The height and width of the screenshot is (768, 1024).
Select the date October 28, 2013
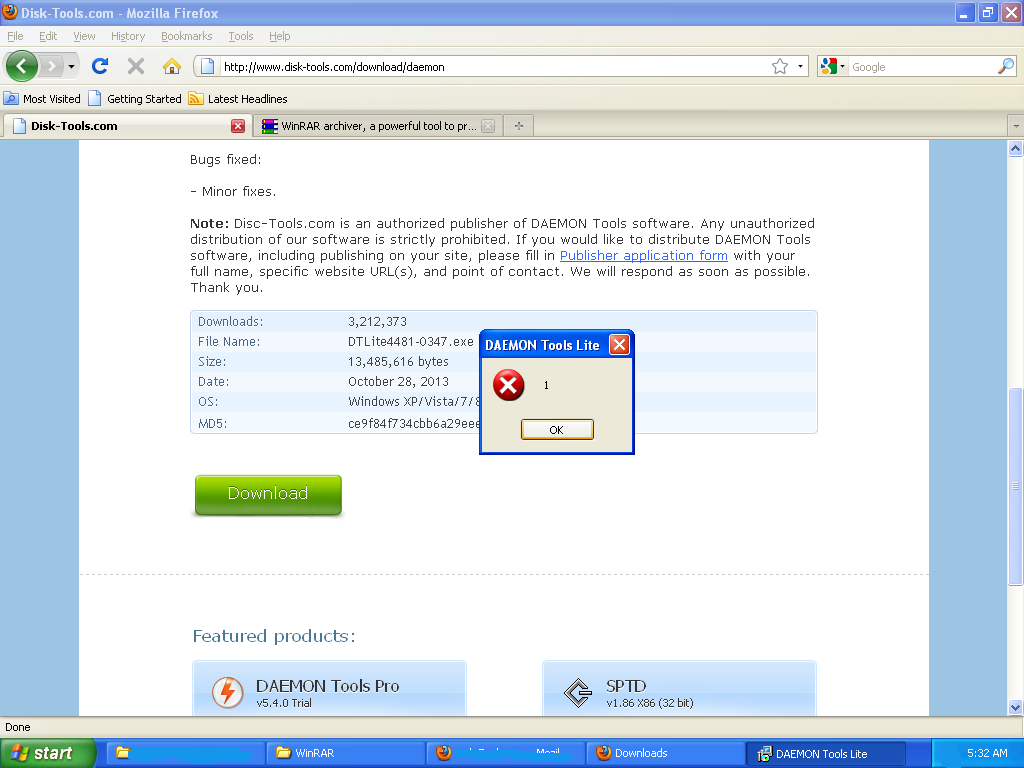coord(398,381)
